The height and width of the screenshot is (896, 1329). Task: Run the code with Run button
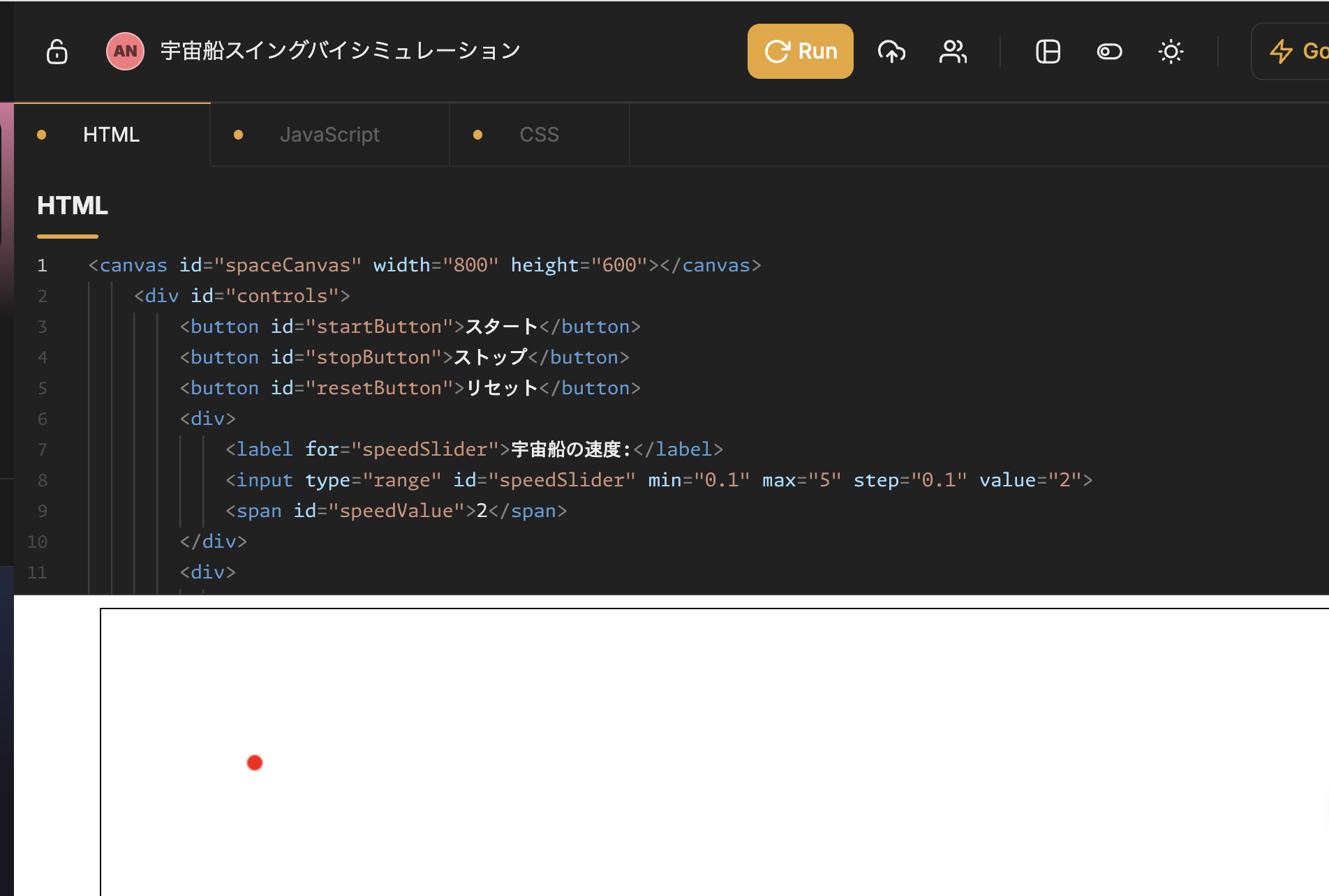pyautogui.click(x=800, y=52)
